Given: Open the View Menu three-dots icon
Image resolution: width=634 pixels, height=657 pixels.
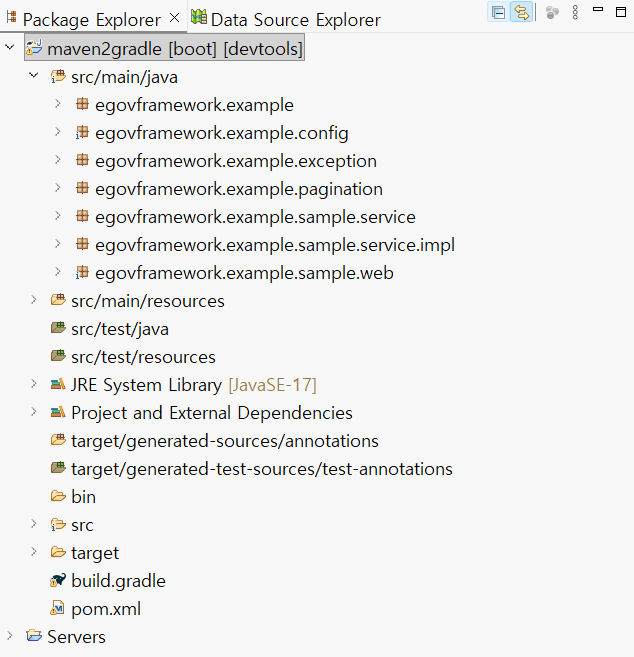Looking at the screenshot, I should [x=575, y=13].
